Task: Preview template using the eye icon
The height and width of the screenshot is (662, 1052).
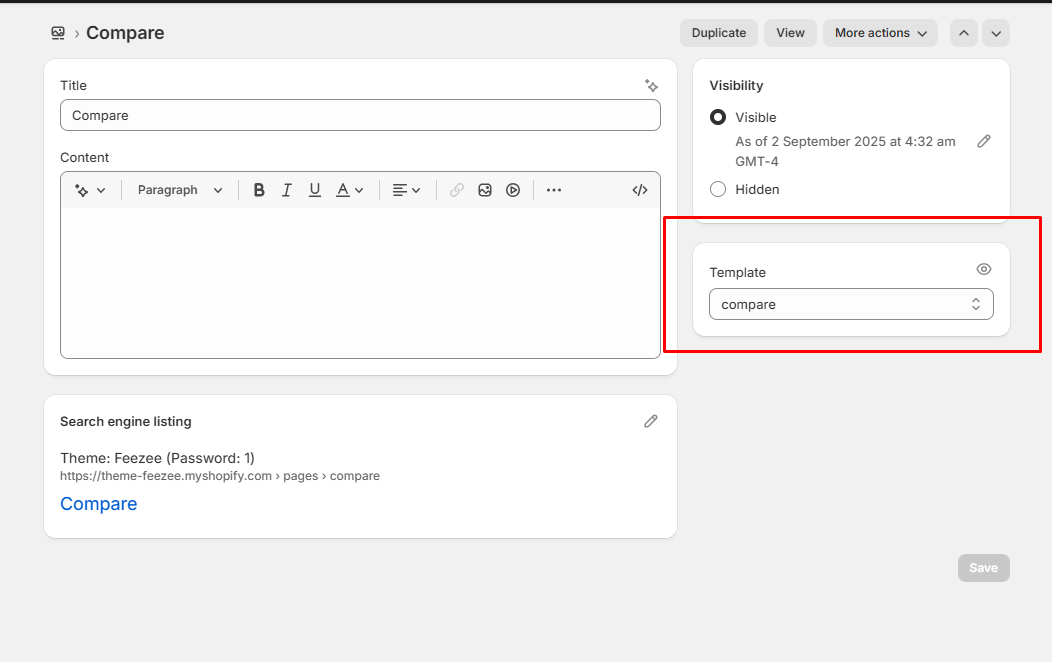Action: (x=984, y=269)
